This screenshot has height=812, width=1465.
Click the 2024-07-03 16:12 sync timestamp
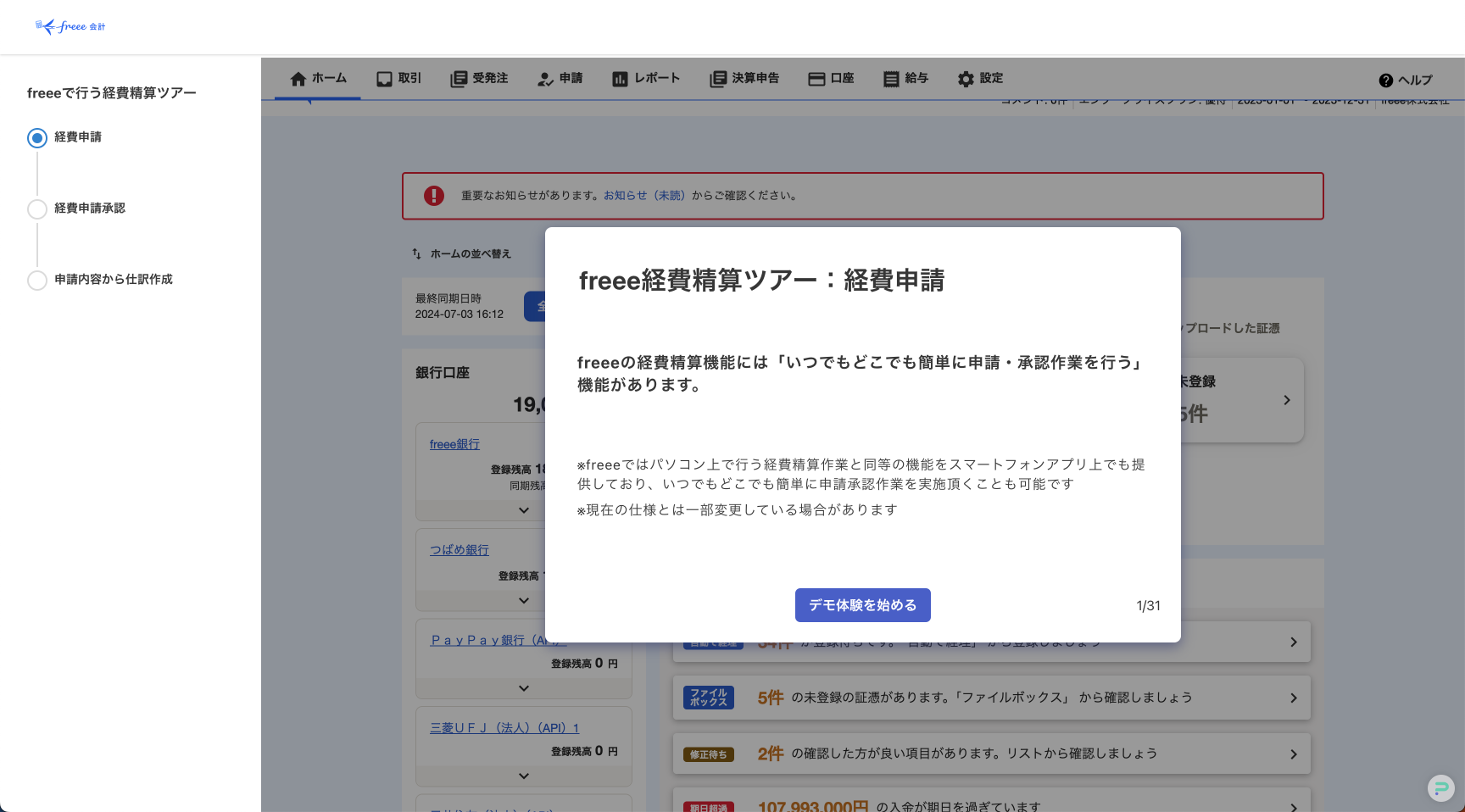pos(459,314)
